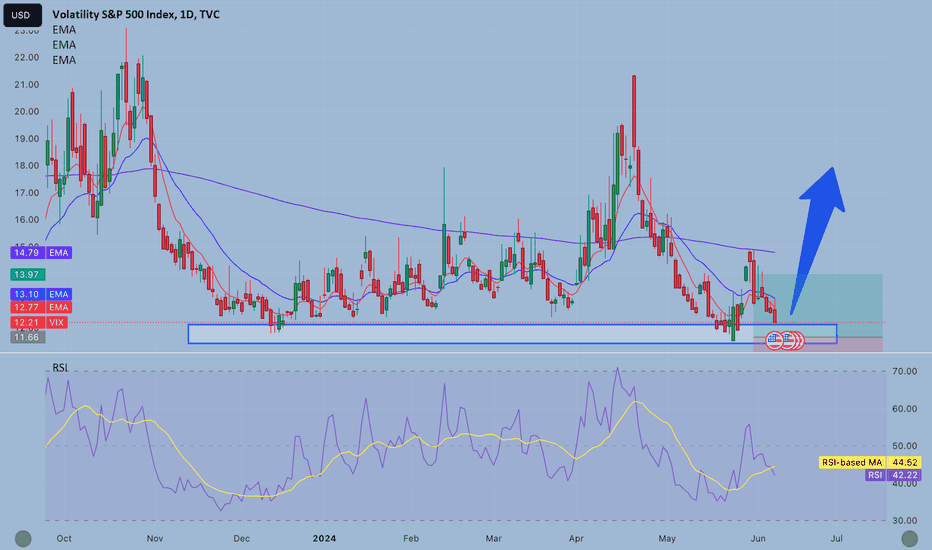Click the 60.00 RSI axis label

coord(905,409)
